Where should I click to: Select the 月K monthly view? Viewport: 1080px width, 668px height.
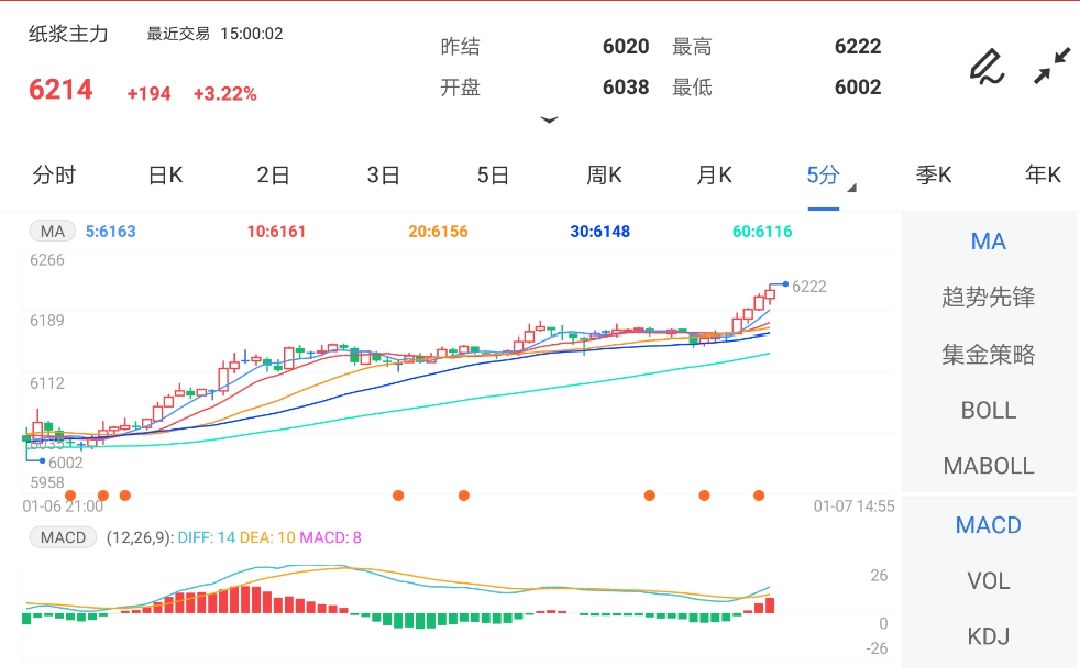pos(712,174)
